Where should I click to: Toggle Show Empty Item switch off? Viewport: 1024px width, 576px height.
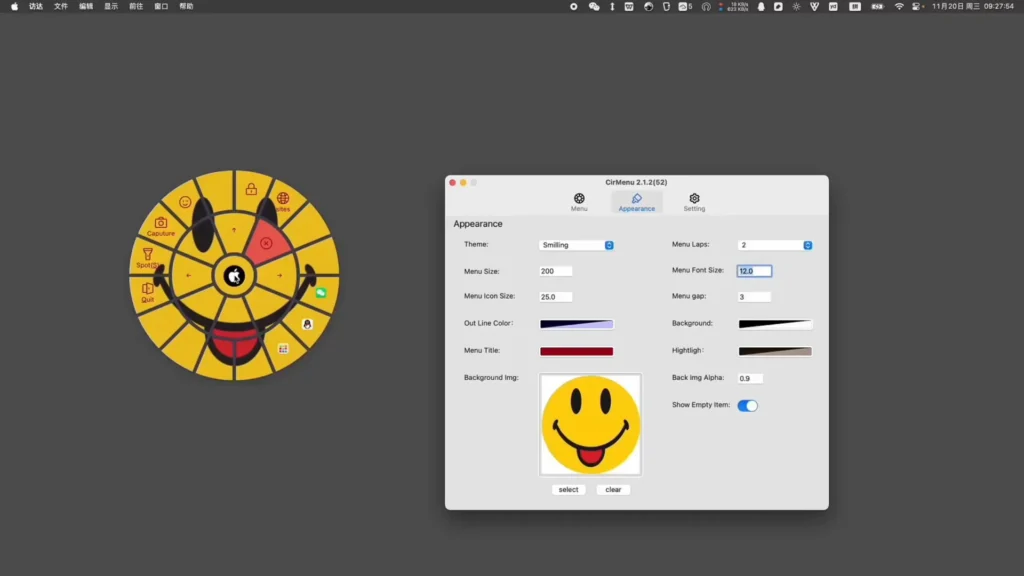pos(748,405)
